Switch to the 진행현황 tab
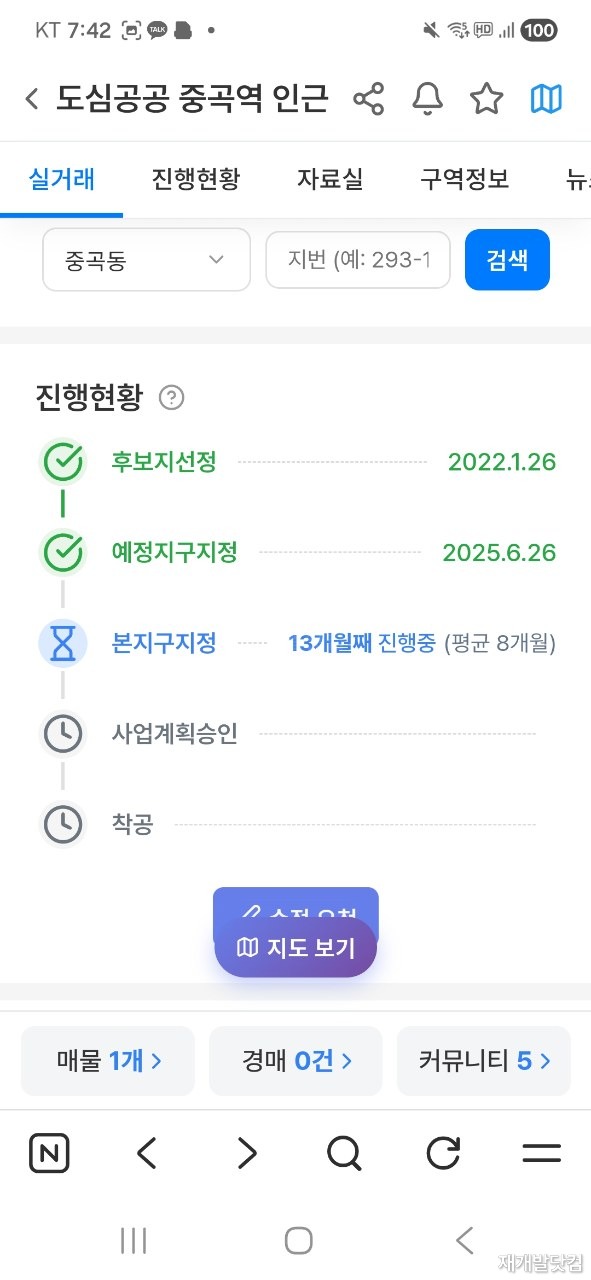Viewport: 591px width, 1280px height. point(196,179)
